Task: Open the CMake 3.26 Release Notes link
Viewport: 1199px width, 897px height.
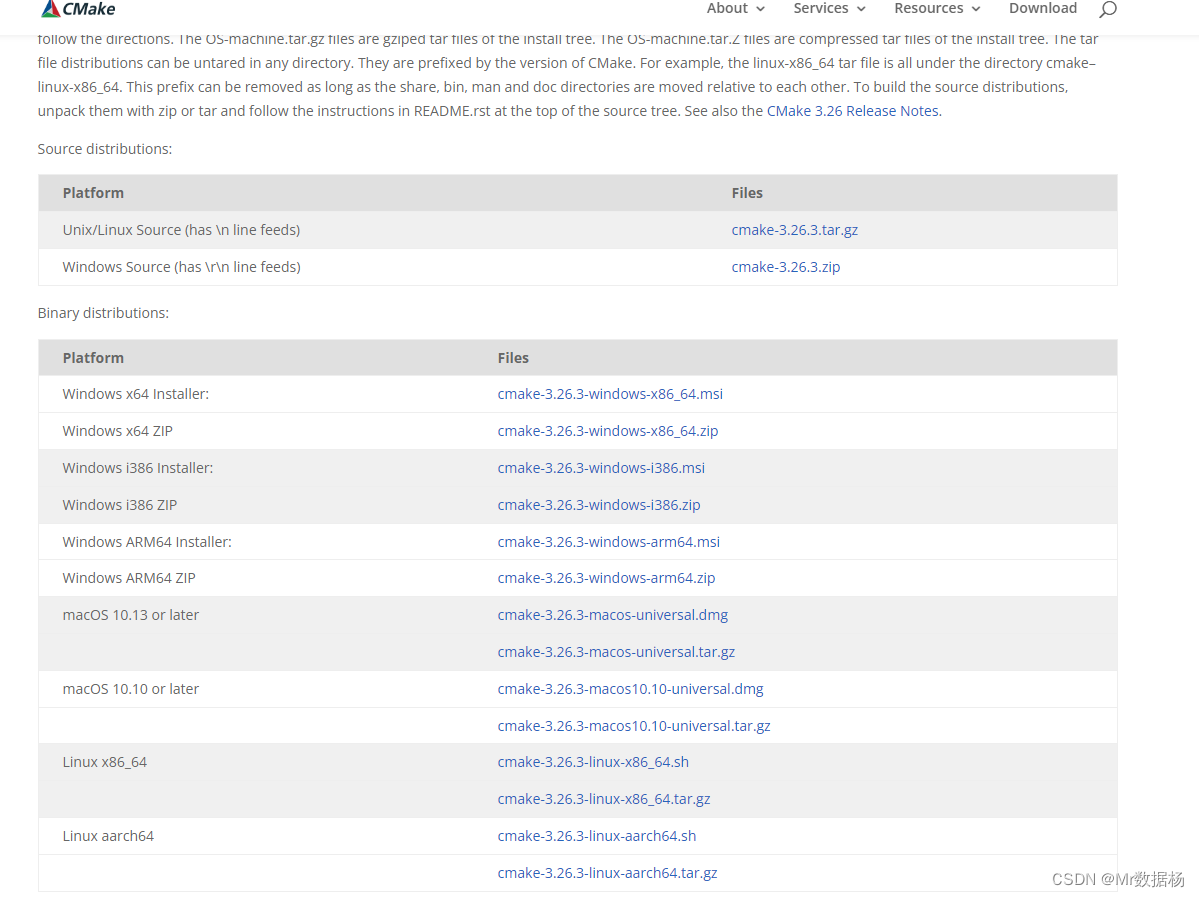Action: pos(851,111)
